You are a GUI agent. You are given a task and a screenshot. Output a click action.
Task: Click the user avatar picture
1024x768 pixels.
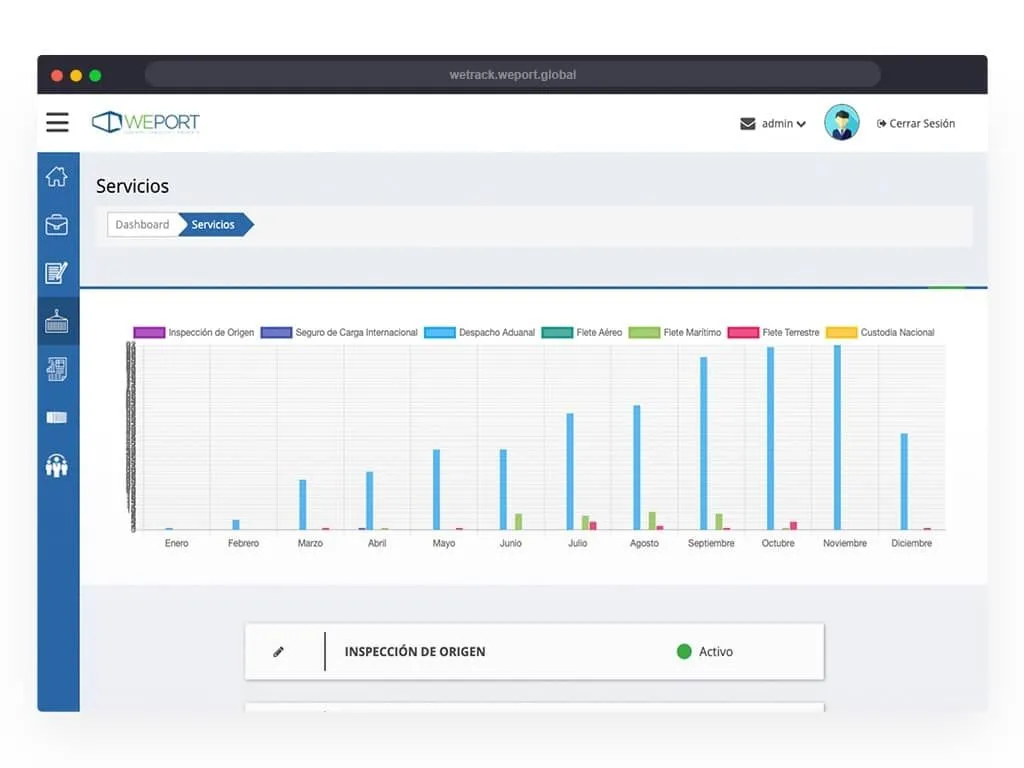[841, 123]
